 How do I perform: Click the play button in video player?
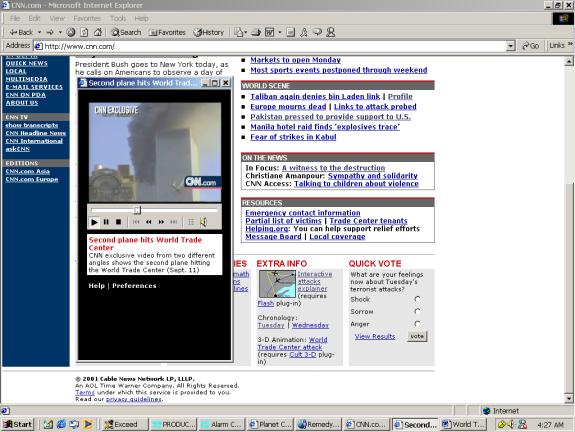click(x=94, y=222)
